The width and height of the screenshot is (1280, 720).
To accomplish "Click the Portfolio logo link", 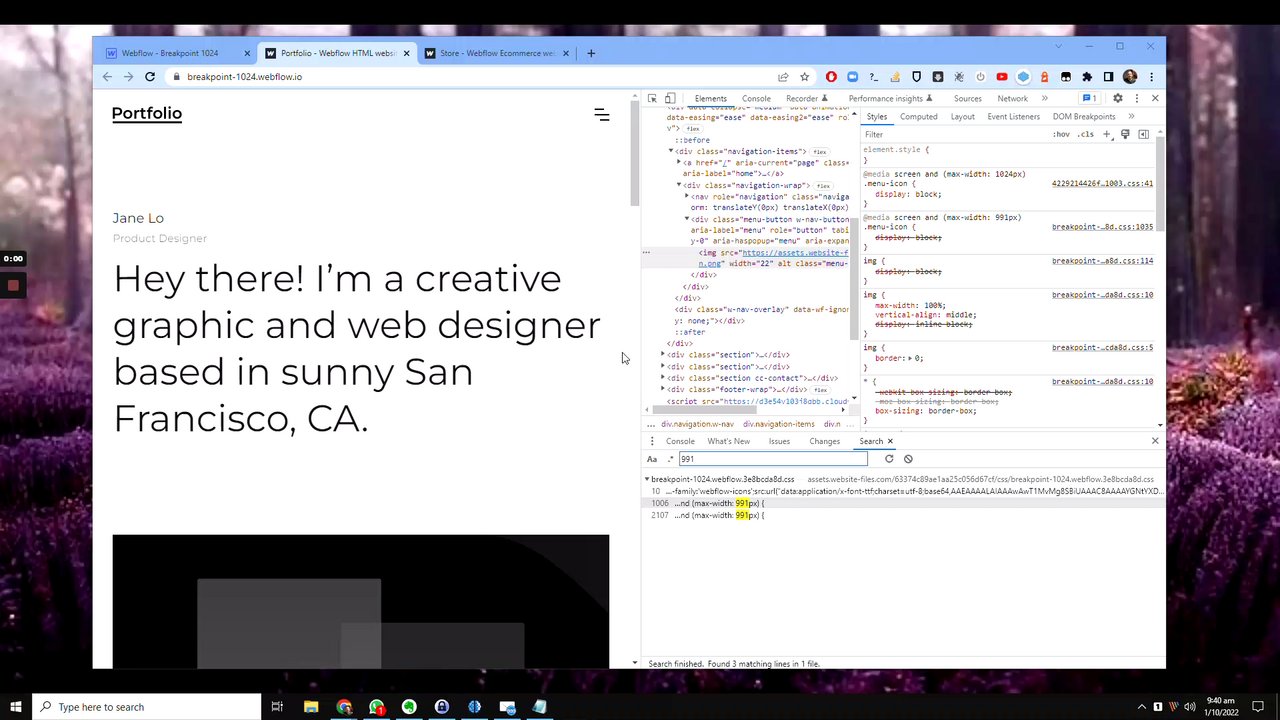I will [147, 113].
